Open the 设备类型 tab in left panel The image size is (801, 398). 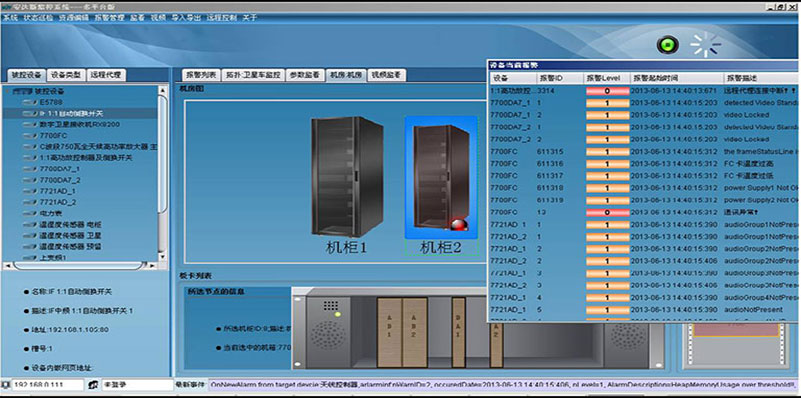pyautogui.click(x=66, y=75)
